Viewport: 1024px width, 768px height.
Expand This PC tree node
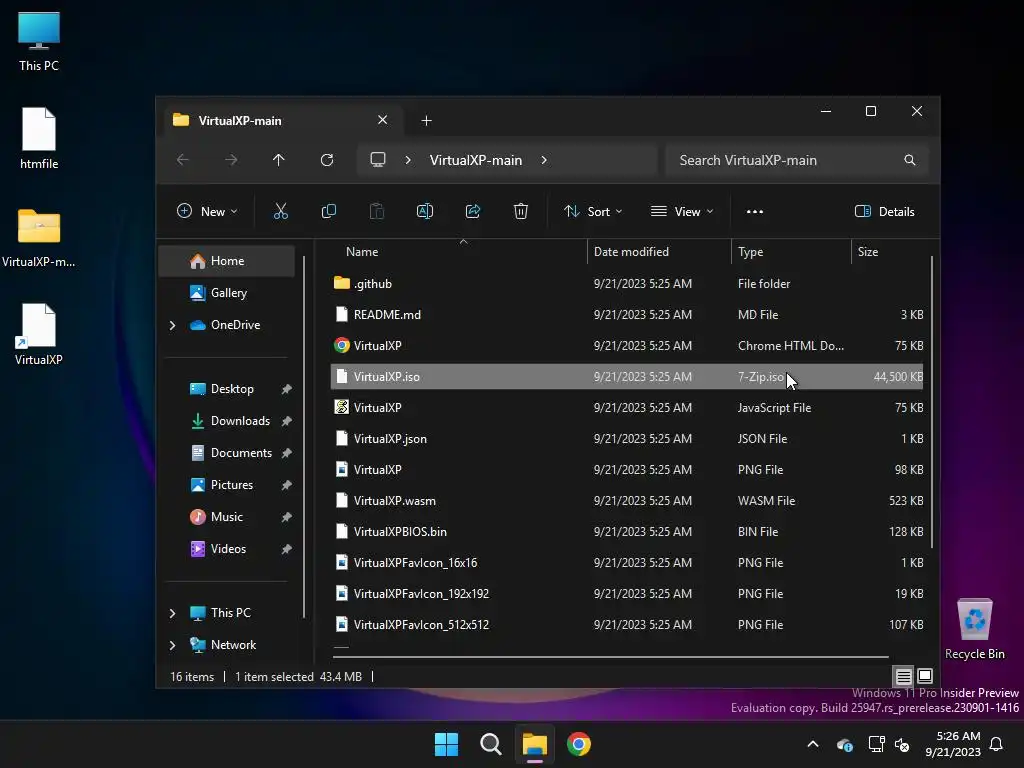point(172,613)
